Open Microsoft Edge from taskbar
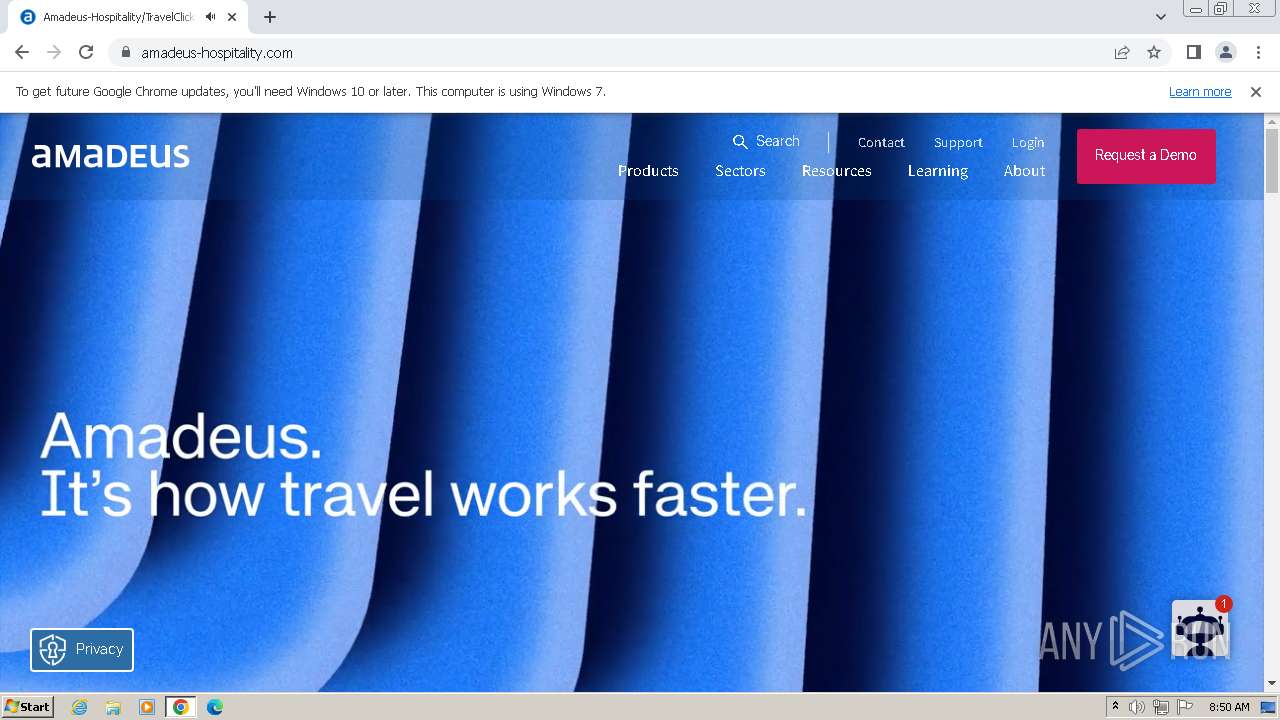The height and width of the screenshot is (720, 1280). (215, 707)
